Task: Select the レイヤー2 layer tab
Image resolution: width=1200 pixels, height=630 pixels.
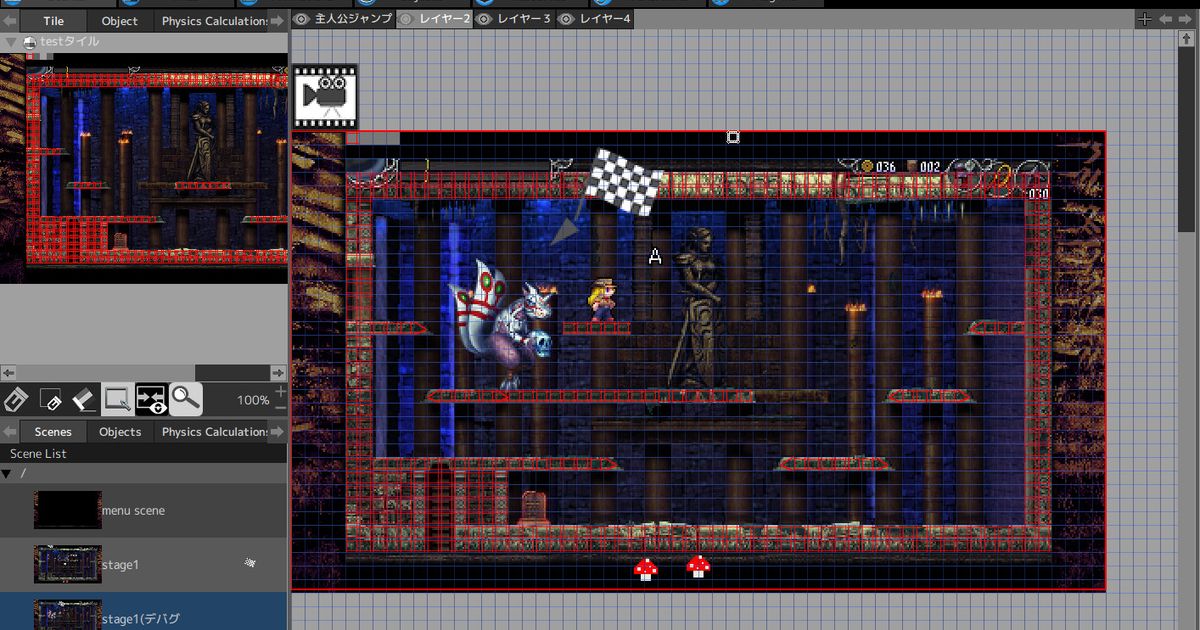Action: pyautogui.click(x=434, y=19)
